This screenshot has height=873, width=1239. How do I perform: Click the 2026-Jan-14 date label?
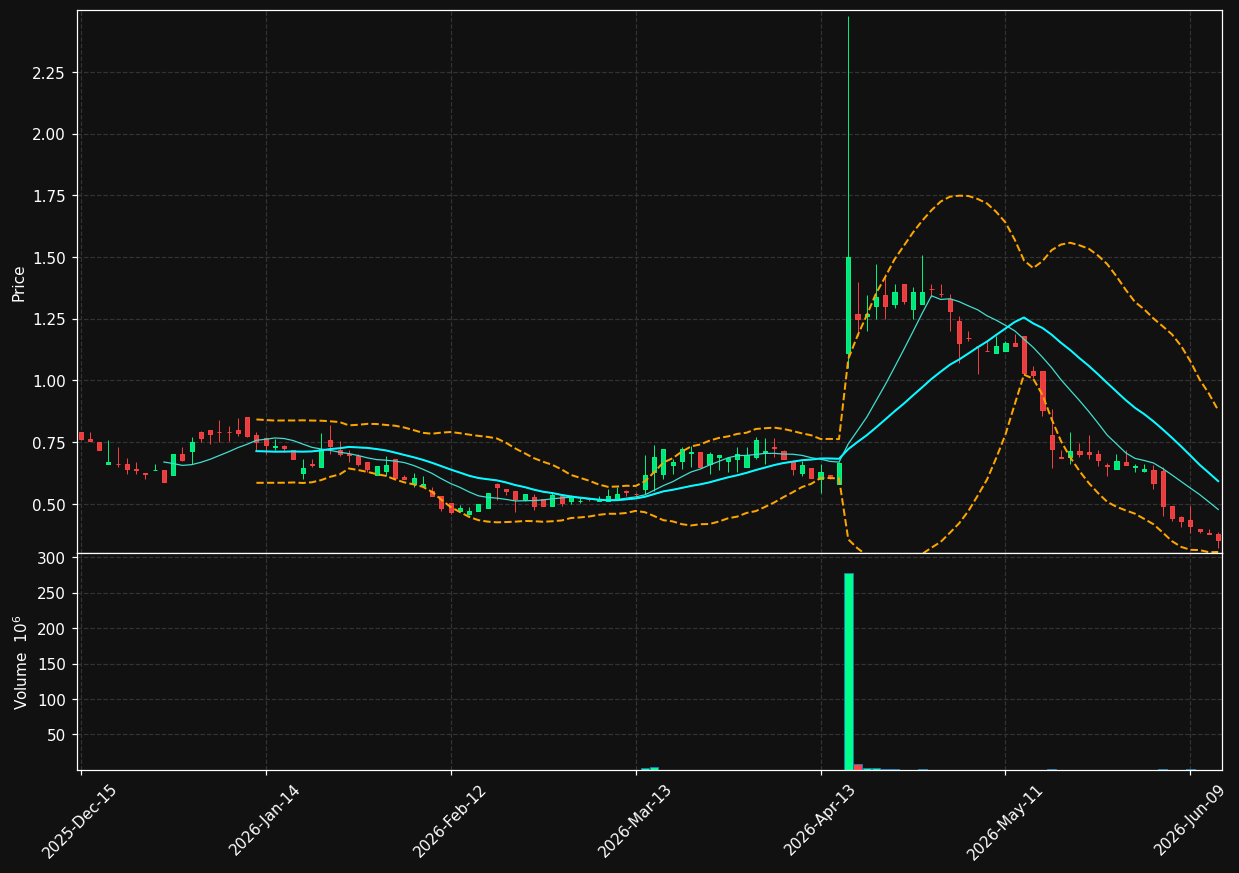264,821
